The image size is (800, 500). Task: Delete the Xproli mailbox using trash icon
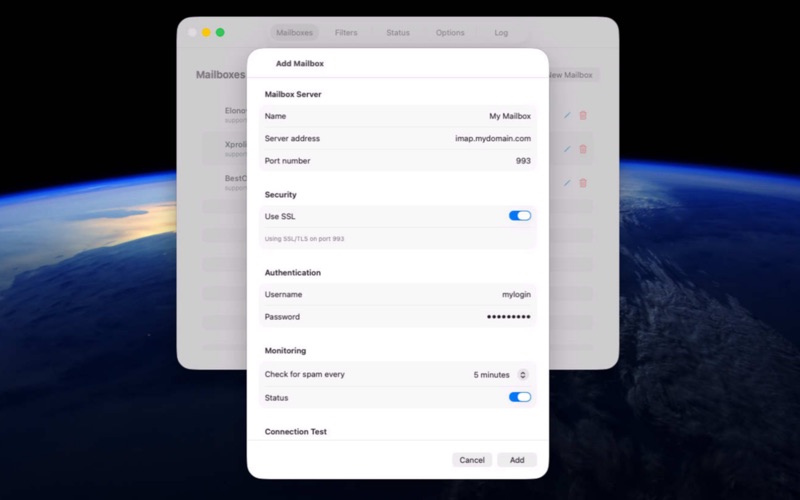(583, 149)
